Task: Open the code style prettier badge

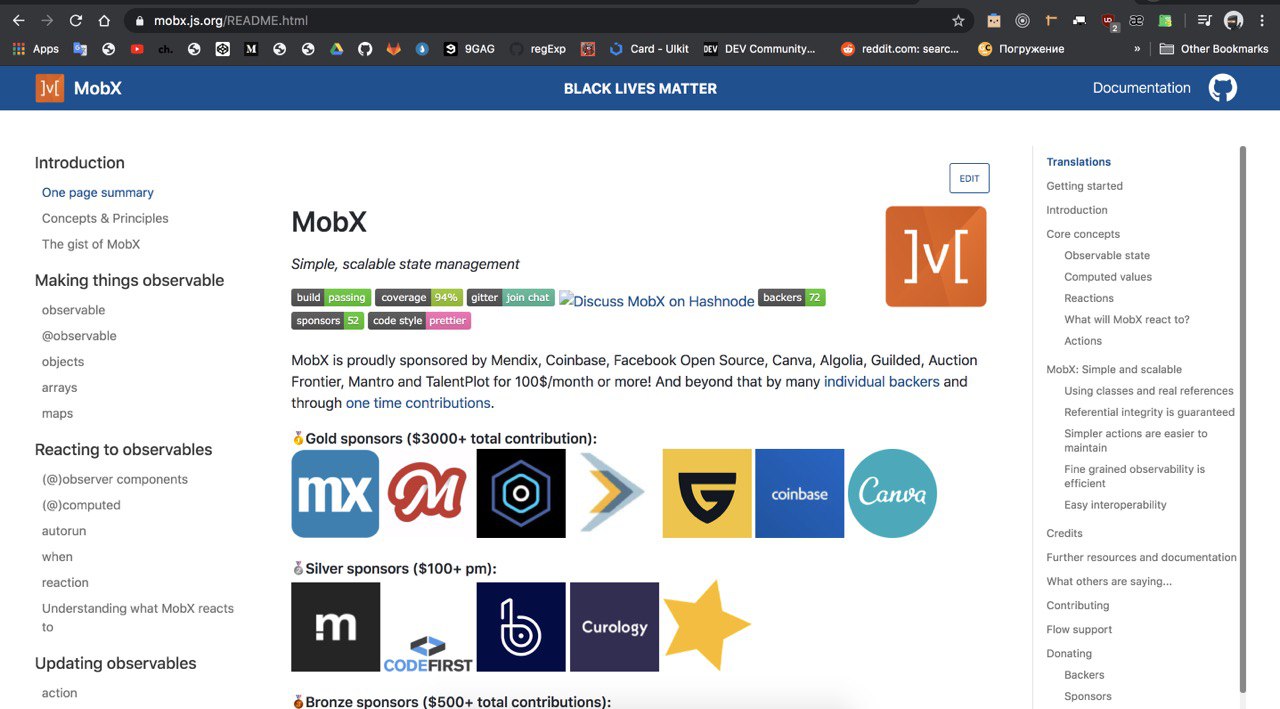Action: [419, 320]
